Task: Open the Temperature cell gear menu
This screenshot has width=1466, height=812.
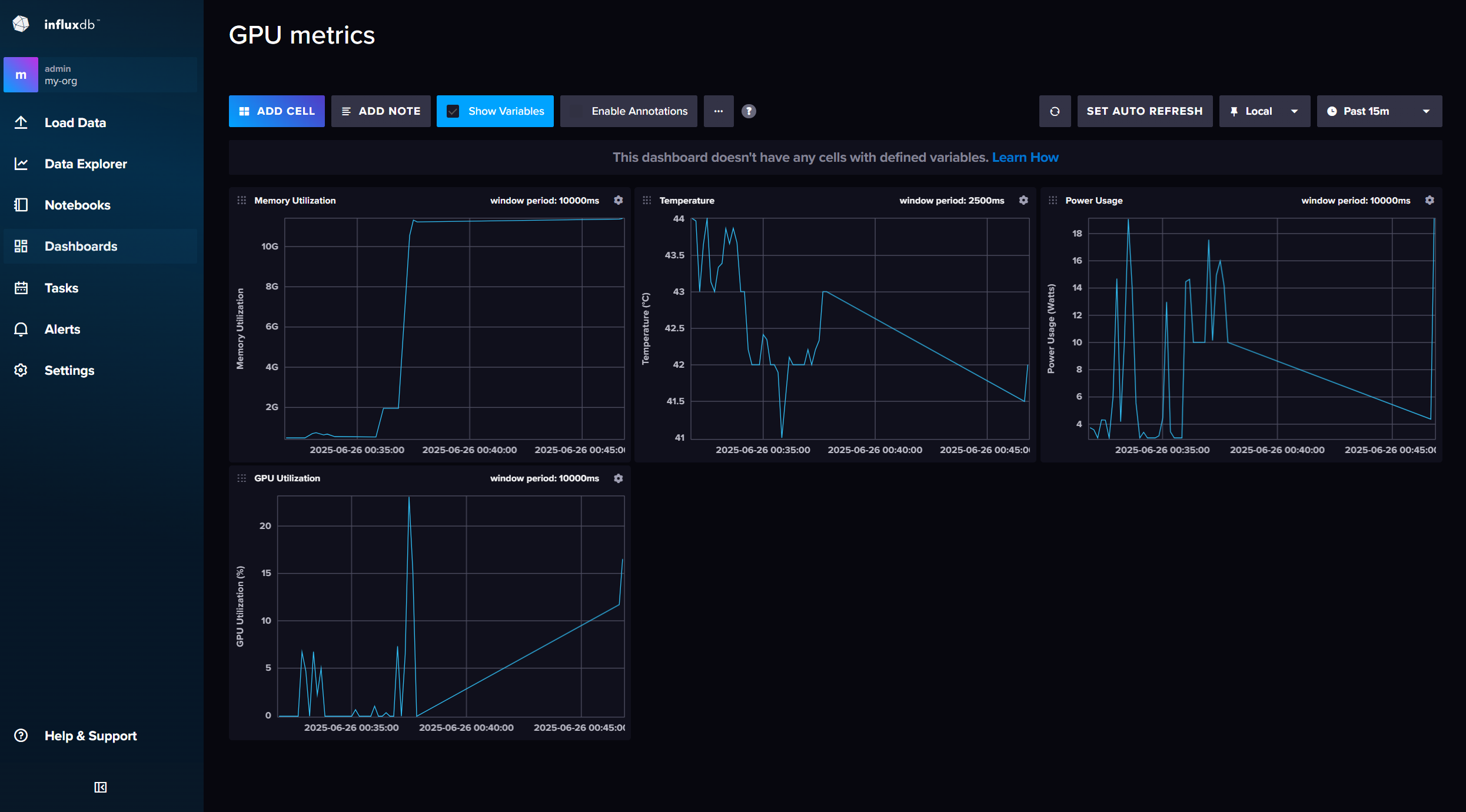Action: (1023, 200)
